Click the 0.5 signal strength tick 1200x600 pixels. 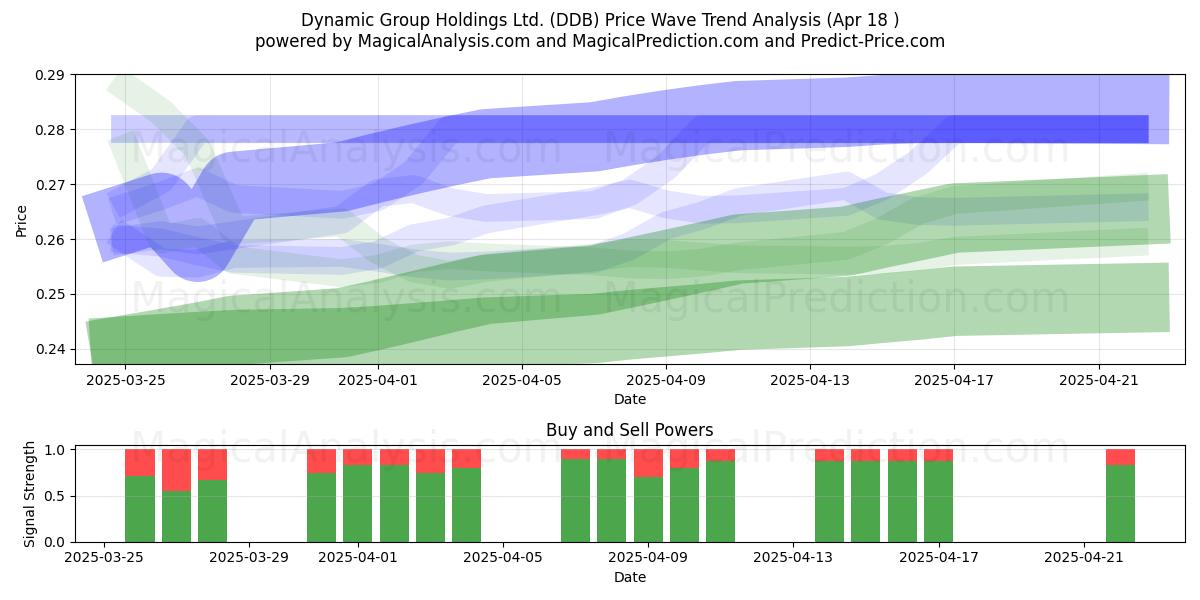pos(56,496)
